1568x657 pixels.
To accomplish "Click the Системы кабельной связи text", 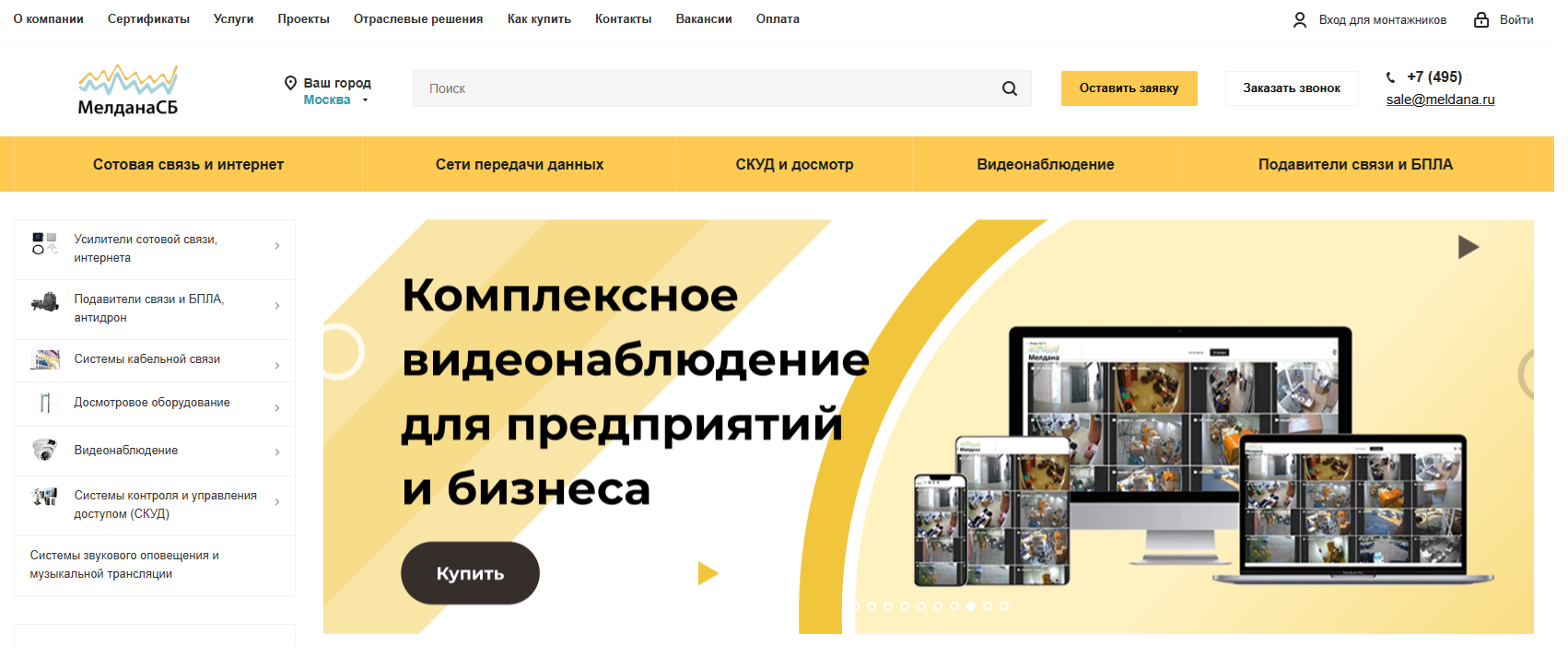I will [147, 359].
